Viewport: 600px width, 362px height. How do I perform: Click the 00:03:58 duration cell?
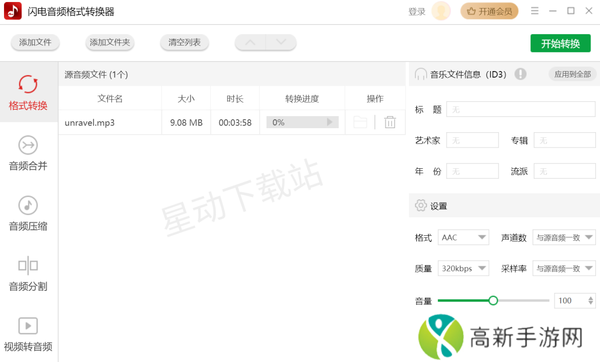pyautogui.click(x=235, y=122)
